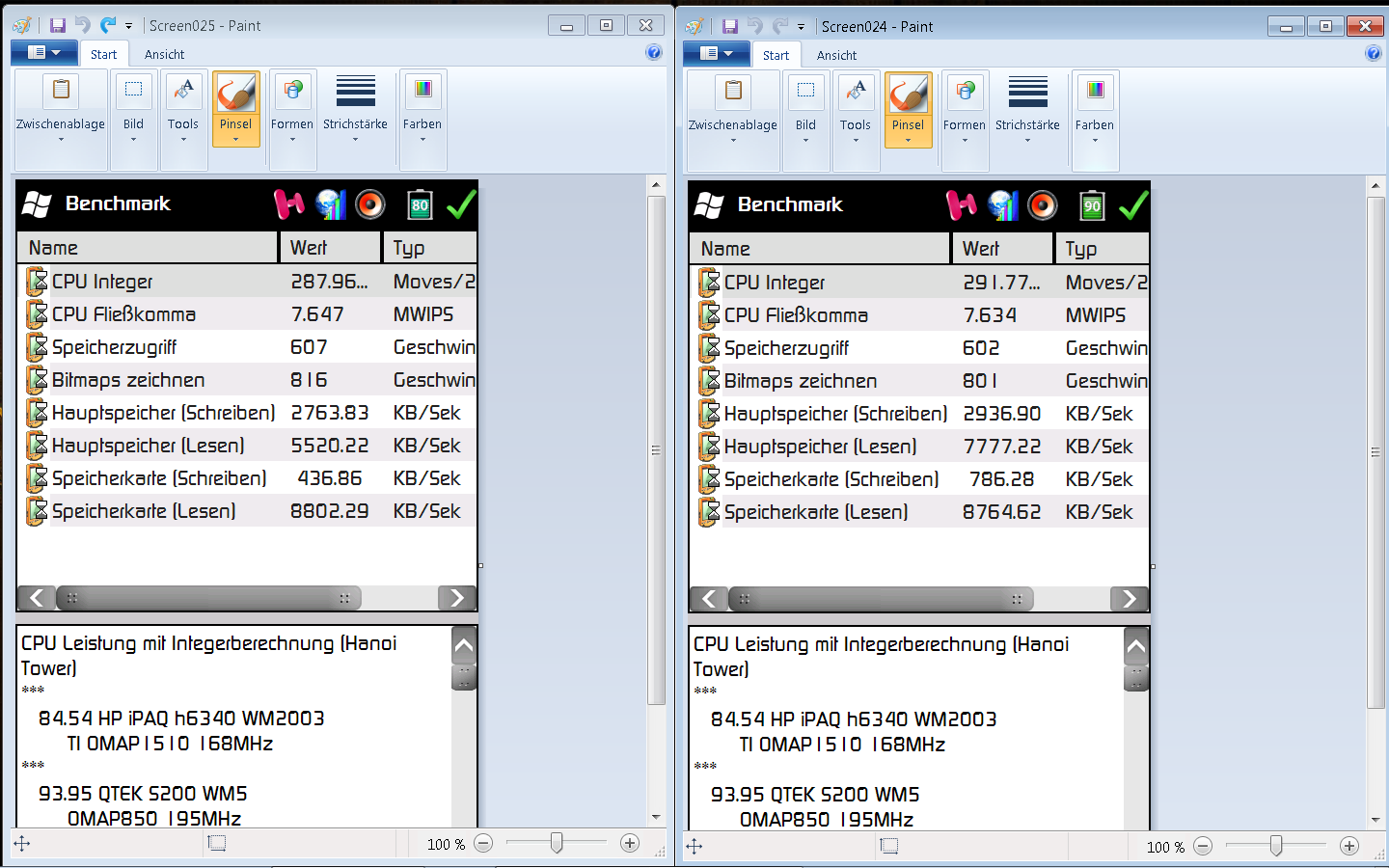Open Strichstärke line width in Screen025 window
Viewport: 1389px width, 868px height.
[x=355, y=109]
